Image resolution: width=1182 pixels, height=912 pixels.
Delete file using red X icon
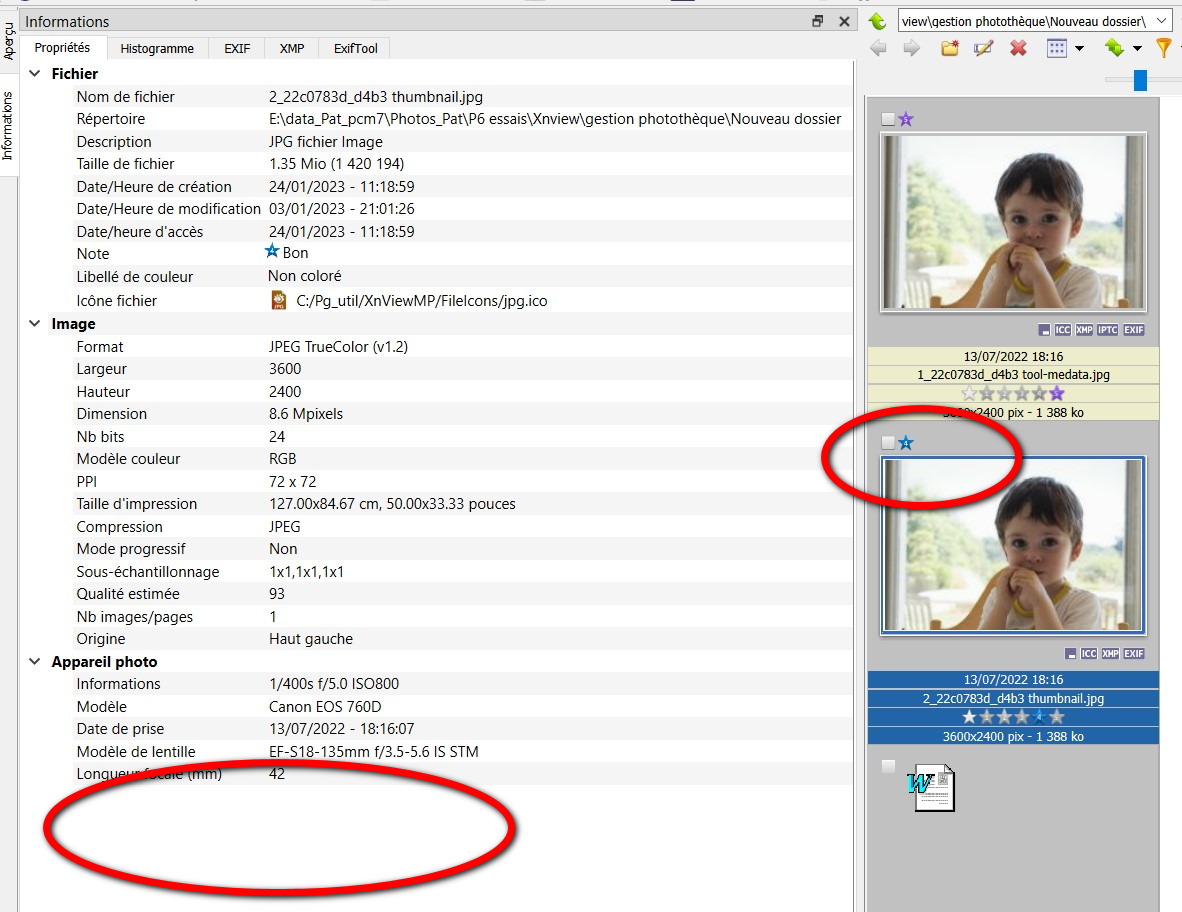[1018, 48]
